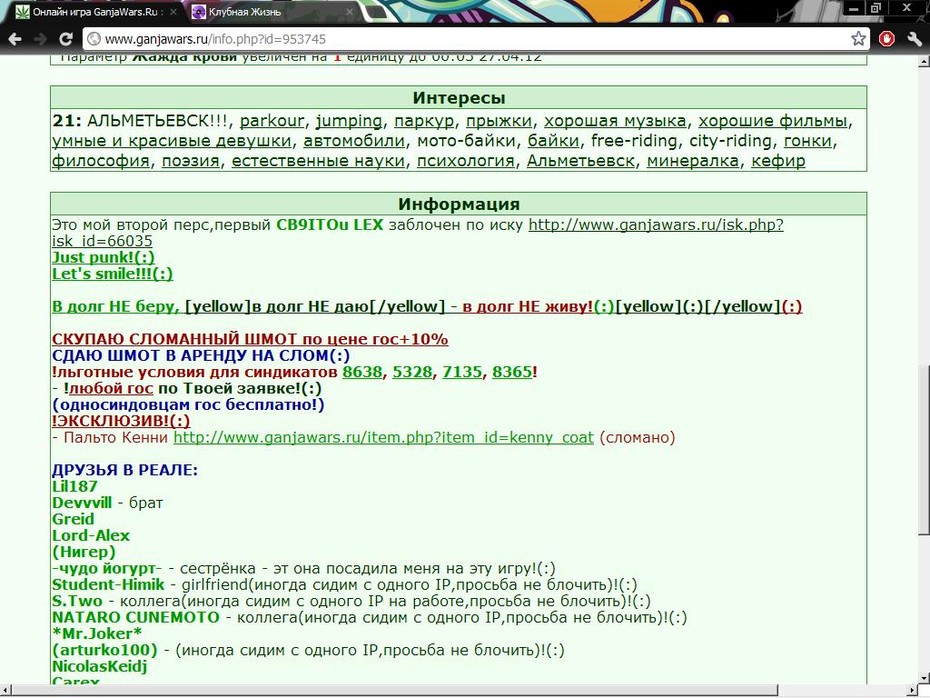Open syndicate 8638 link
This screenshot has height=698, width=930.
362,372
